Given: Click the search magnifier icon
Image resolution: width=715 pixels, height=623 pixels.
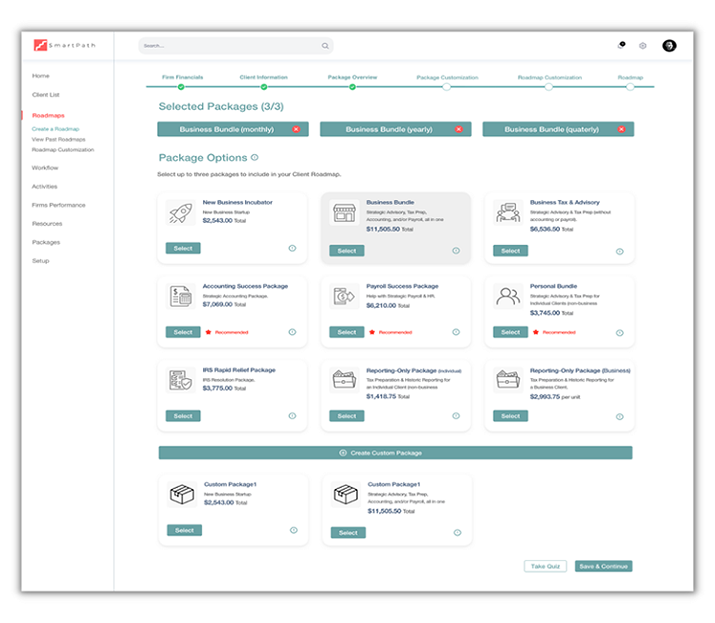Looking at the screenshot, I should [x=325, y=46].
